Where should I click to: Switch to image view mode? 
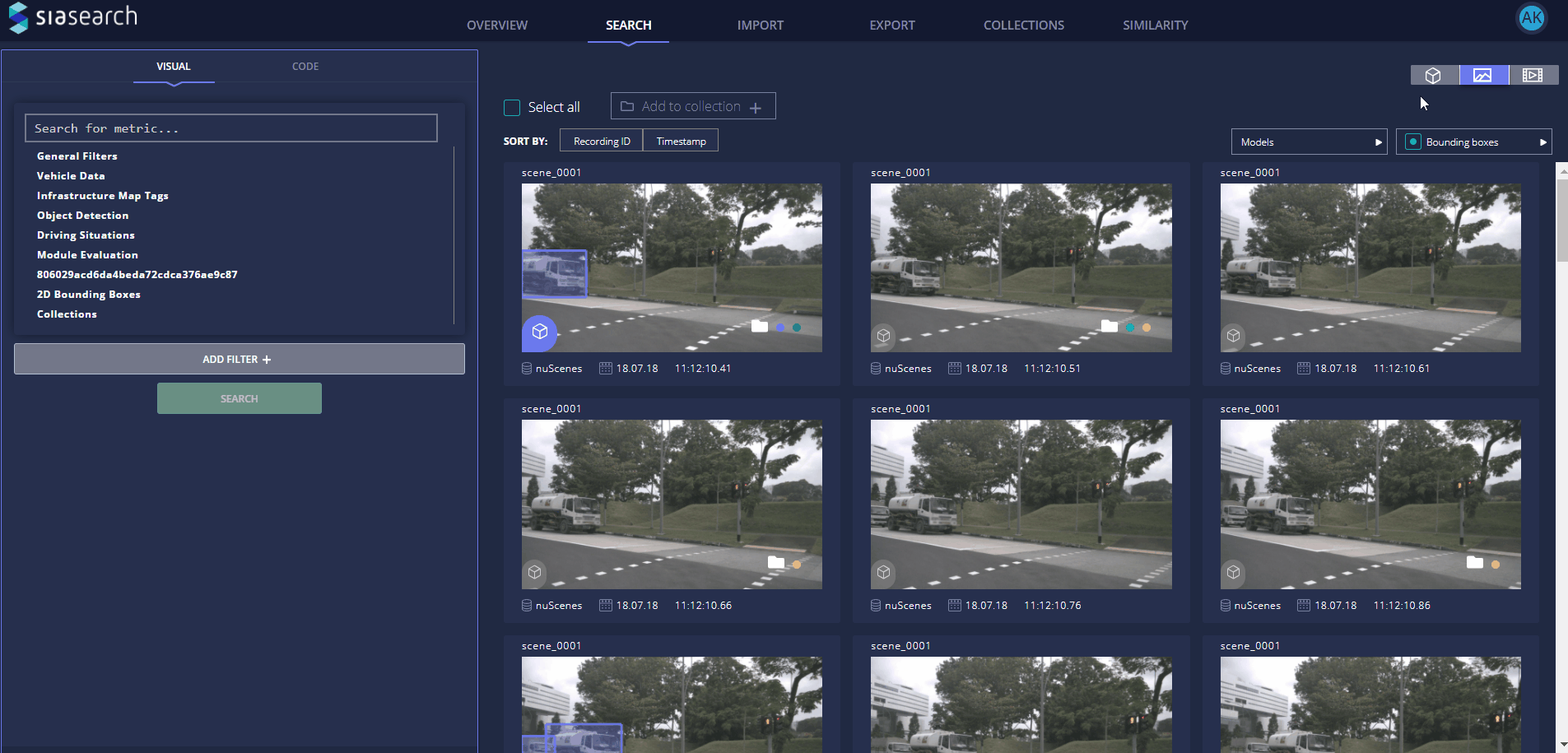coord(1483,76)
